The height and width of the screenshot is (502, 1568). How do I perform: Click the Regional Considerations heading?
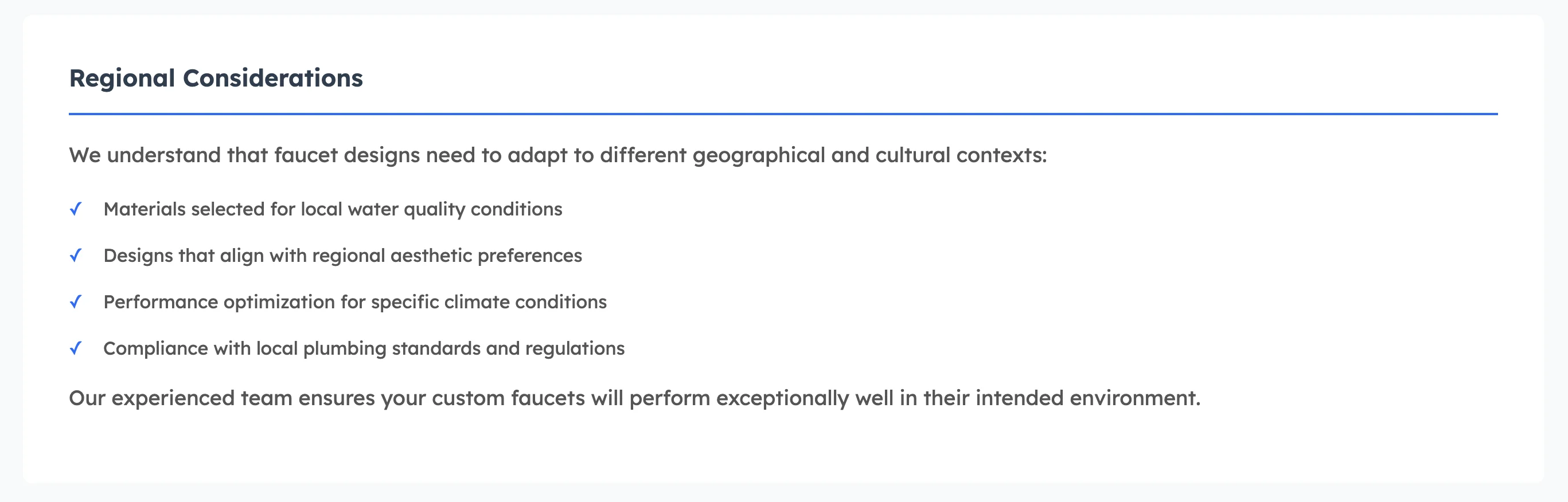tap(216, 79)
